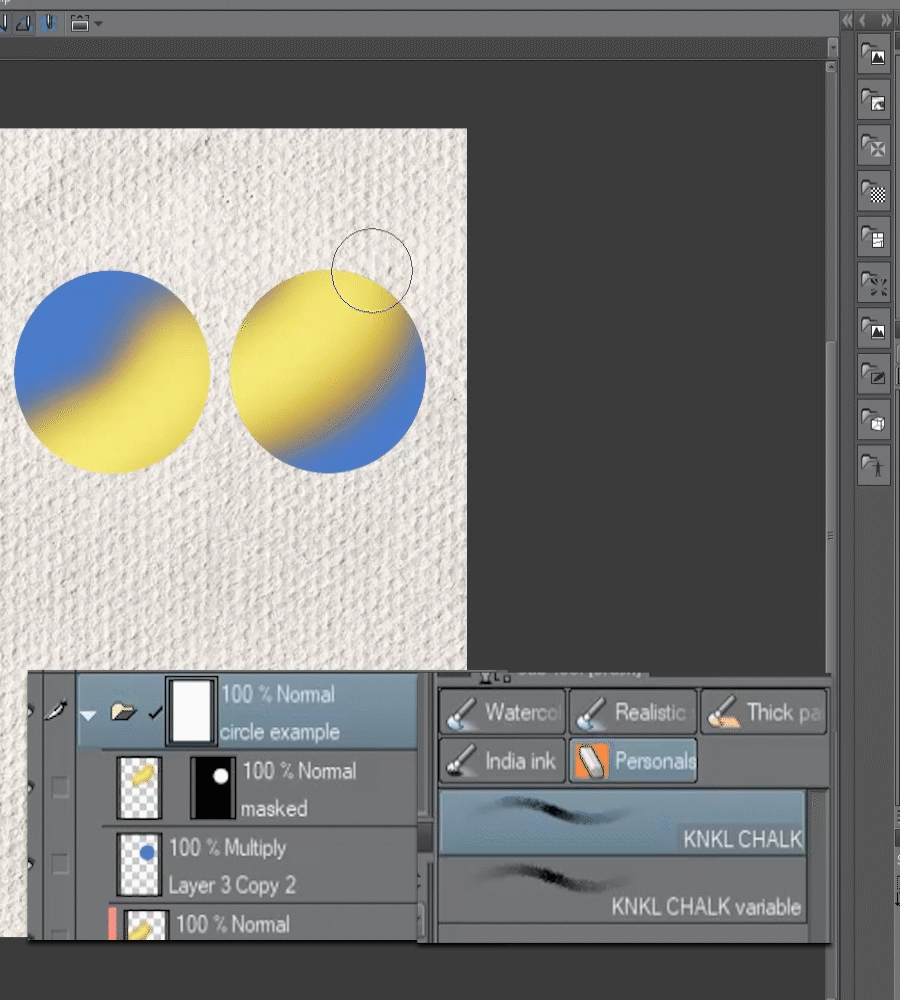Switch to the India ink brush group
This screenshot has width=900, height=1000.
tap(502, 761)
